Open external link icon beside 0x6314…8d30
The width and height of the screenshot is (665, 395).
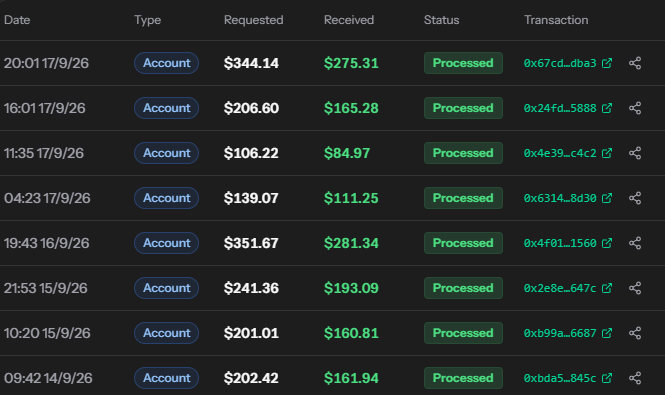607,198
